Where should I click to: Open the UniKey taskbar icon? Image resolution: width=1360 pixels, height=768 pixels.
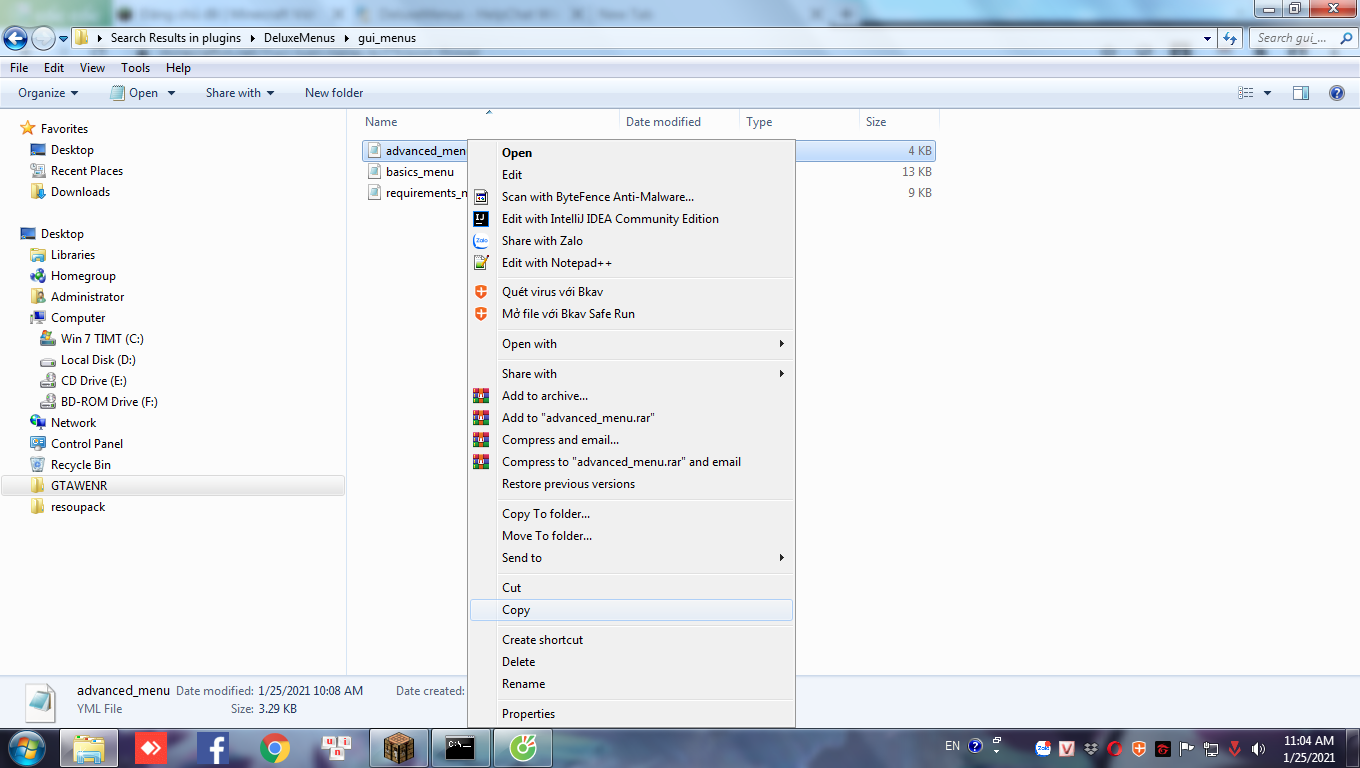point(337,747)
